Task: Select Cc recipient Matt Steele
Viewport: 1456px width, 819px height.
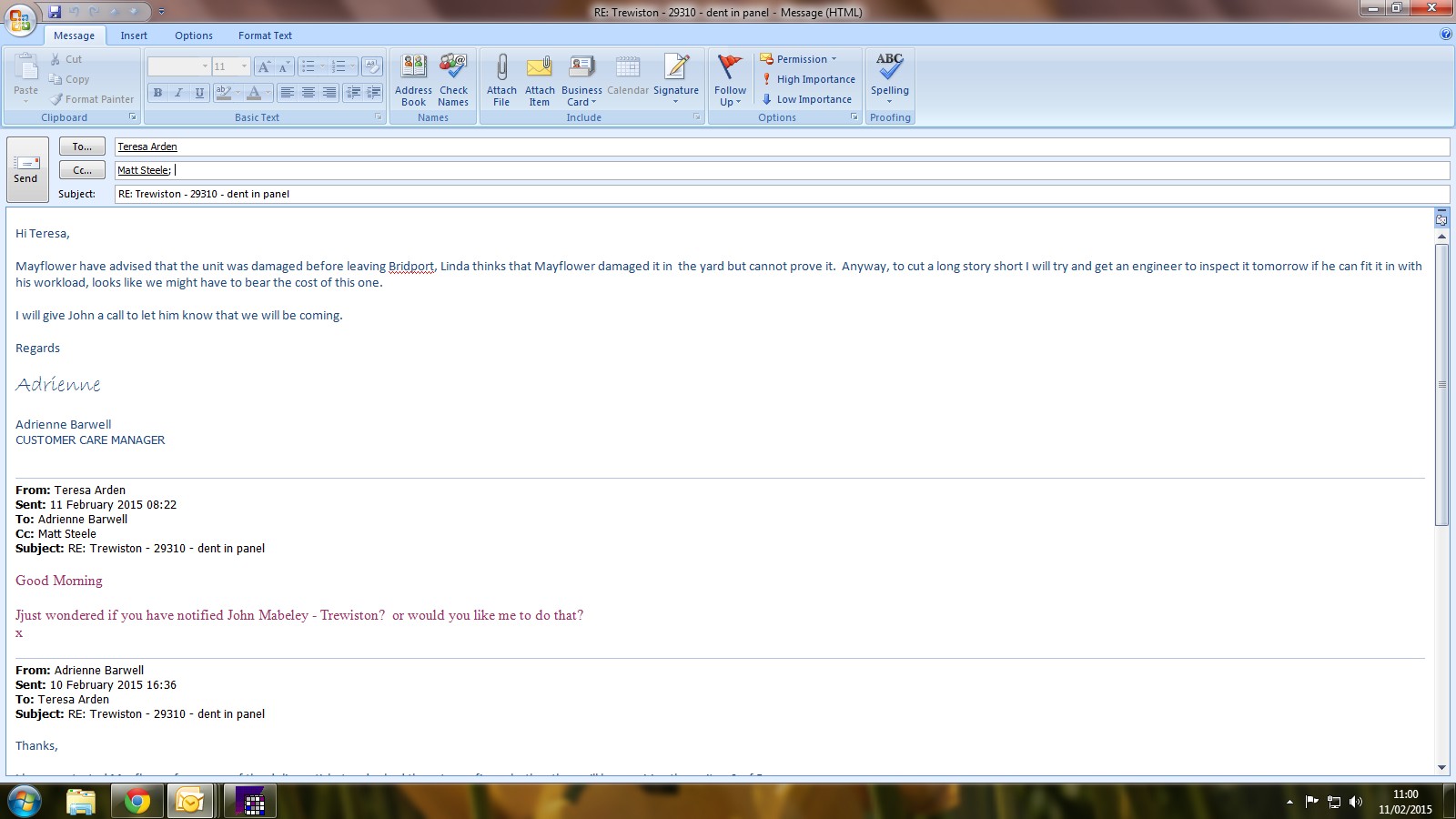Action: pyautogui.click(x=144, y=170)
